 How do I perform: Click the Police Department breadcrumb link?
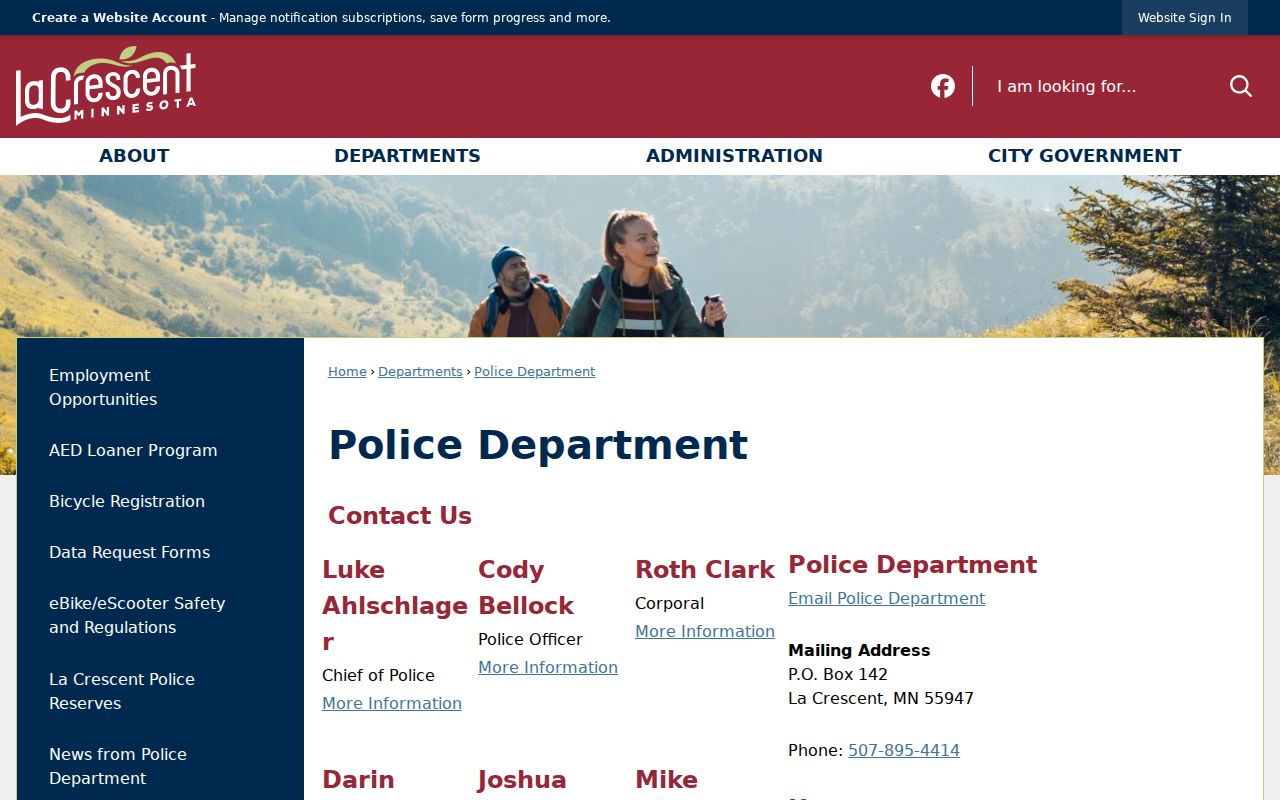coord(534,372)
